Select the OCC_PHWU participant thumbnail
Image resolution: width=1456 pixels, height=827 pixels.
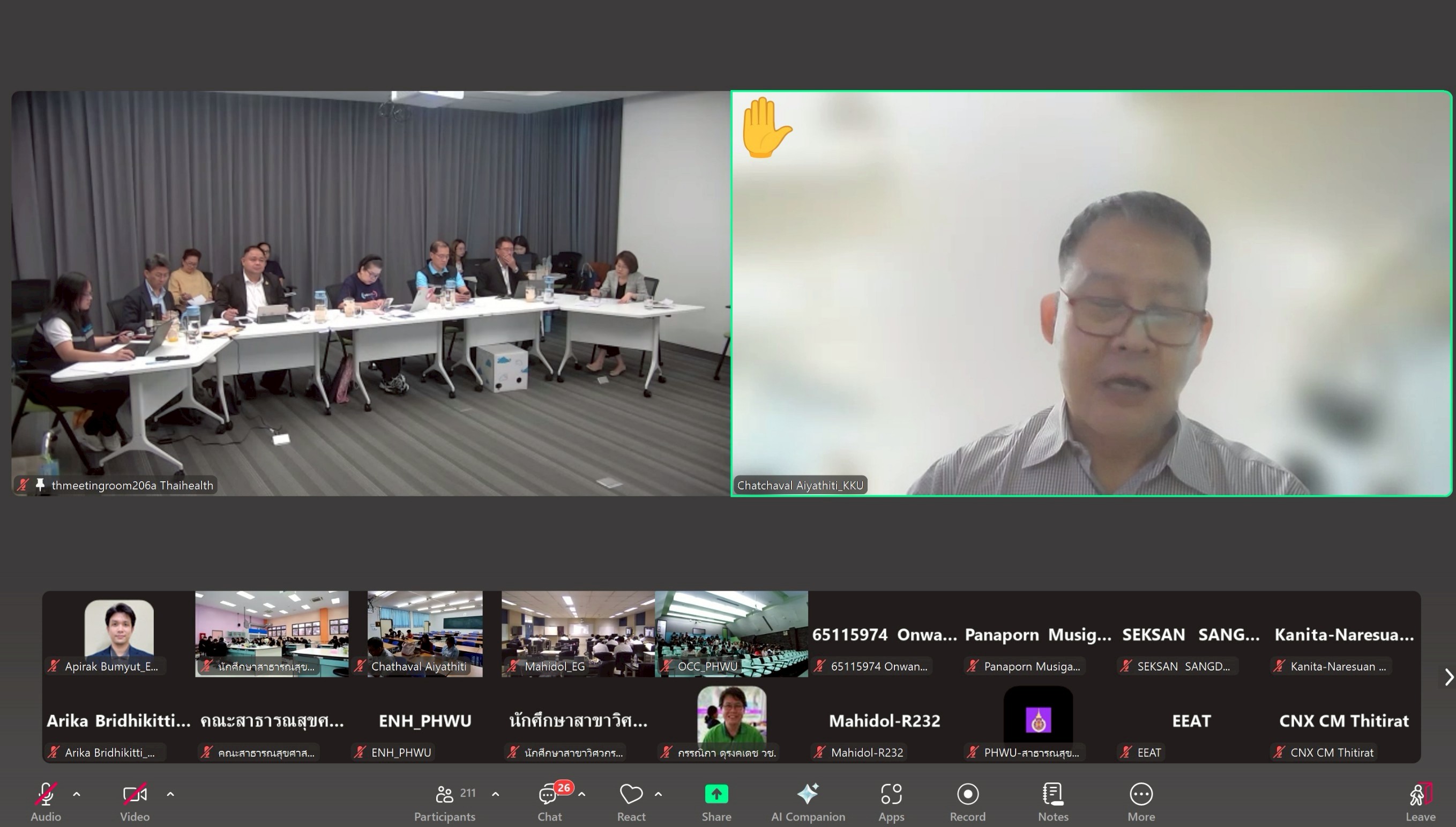coord(731,634)
